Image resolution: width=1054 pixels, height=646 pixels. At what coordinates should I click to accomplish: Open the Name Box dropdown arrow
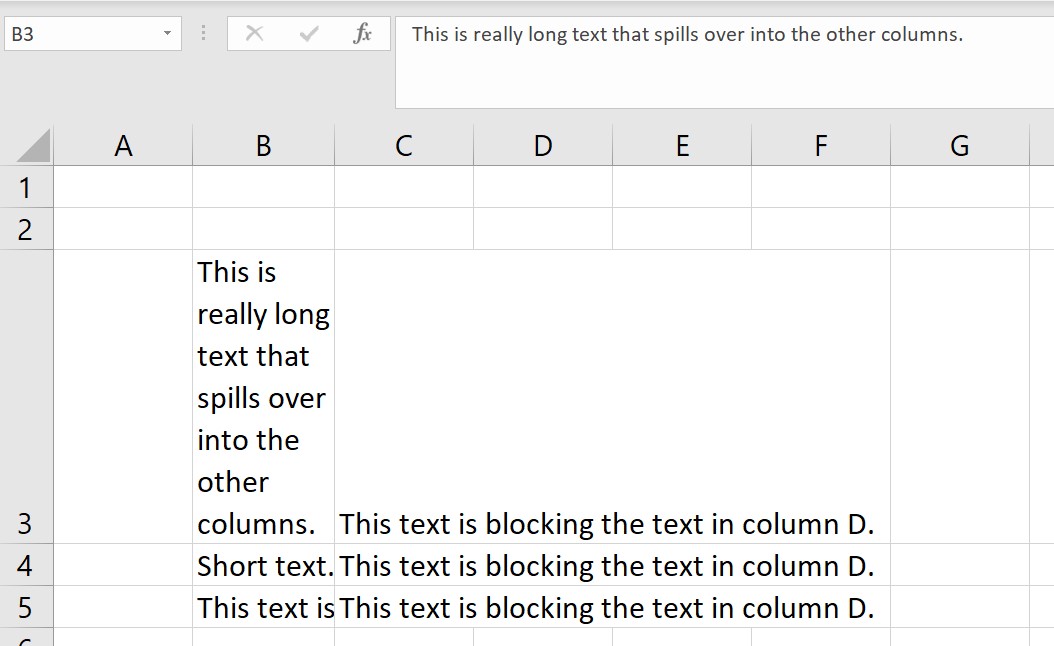(167, 33)
